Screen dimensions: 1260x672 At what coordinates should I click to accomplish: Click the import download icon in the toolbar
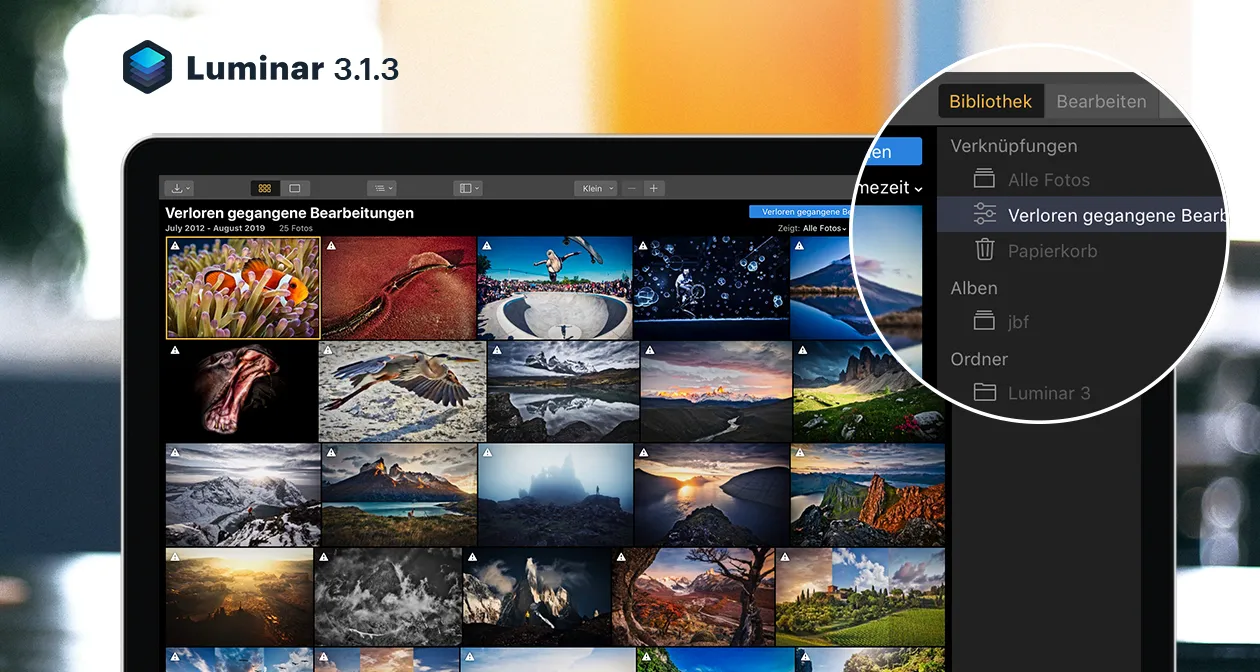179,188
